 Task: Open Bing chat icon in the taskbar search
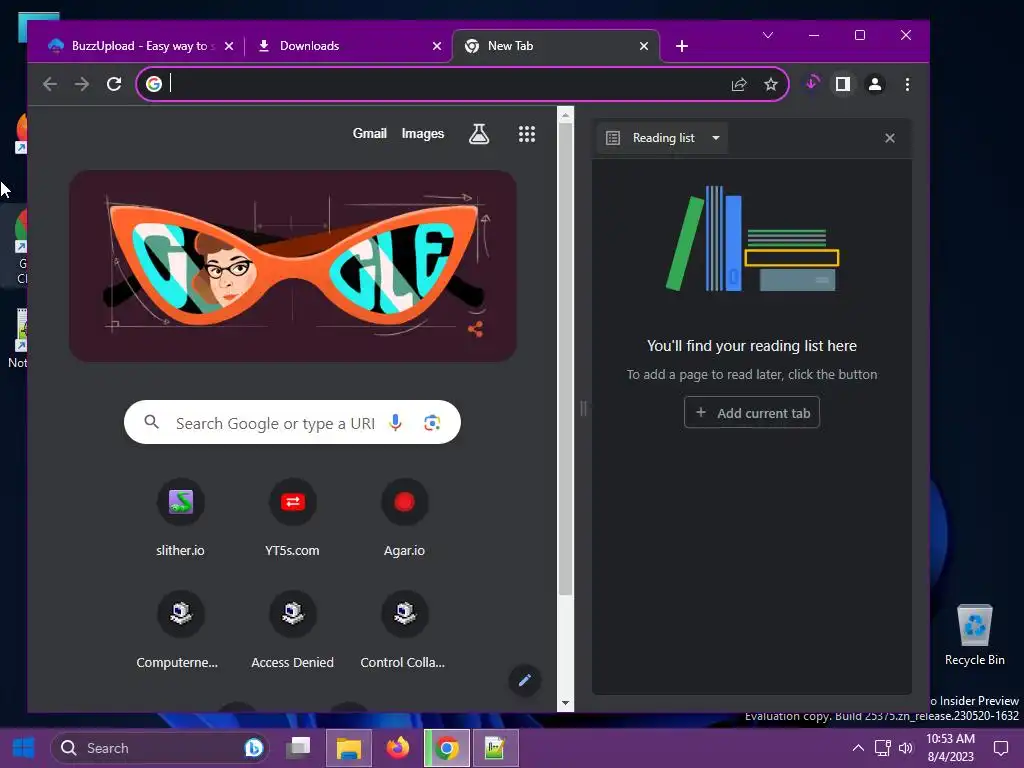253,747
